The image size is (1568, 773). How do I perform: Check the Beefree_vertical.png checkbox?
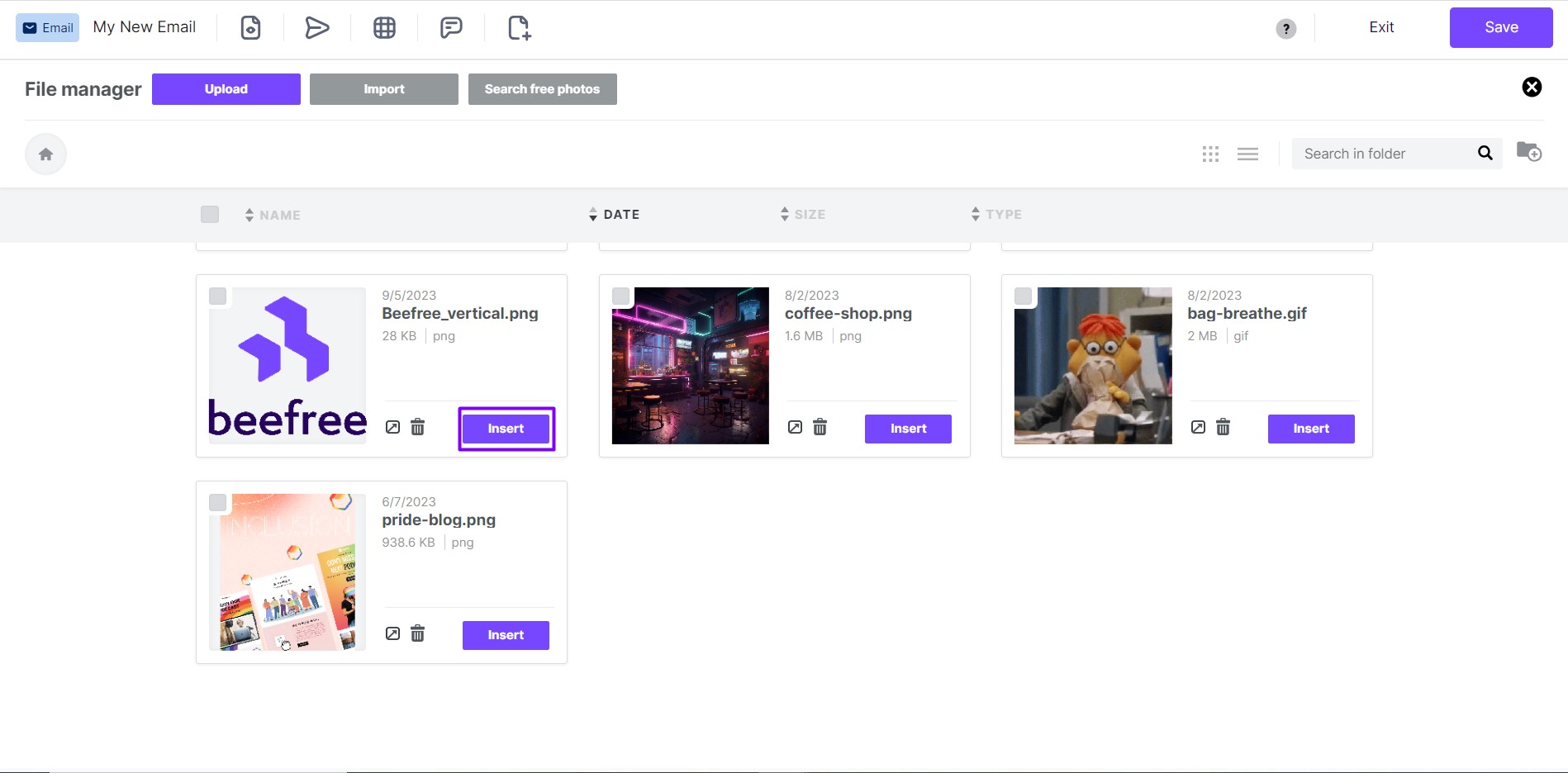217,296
